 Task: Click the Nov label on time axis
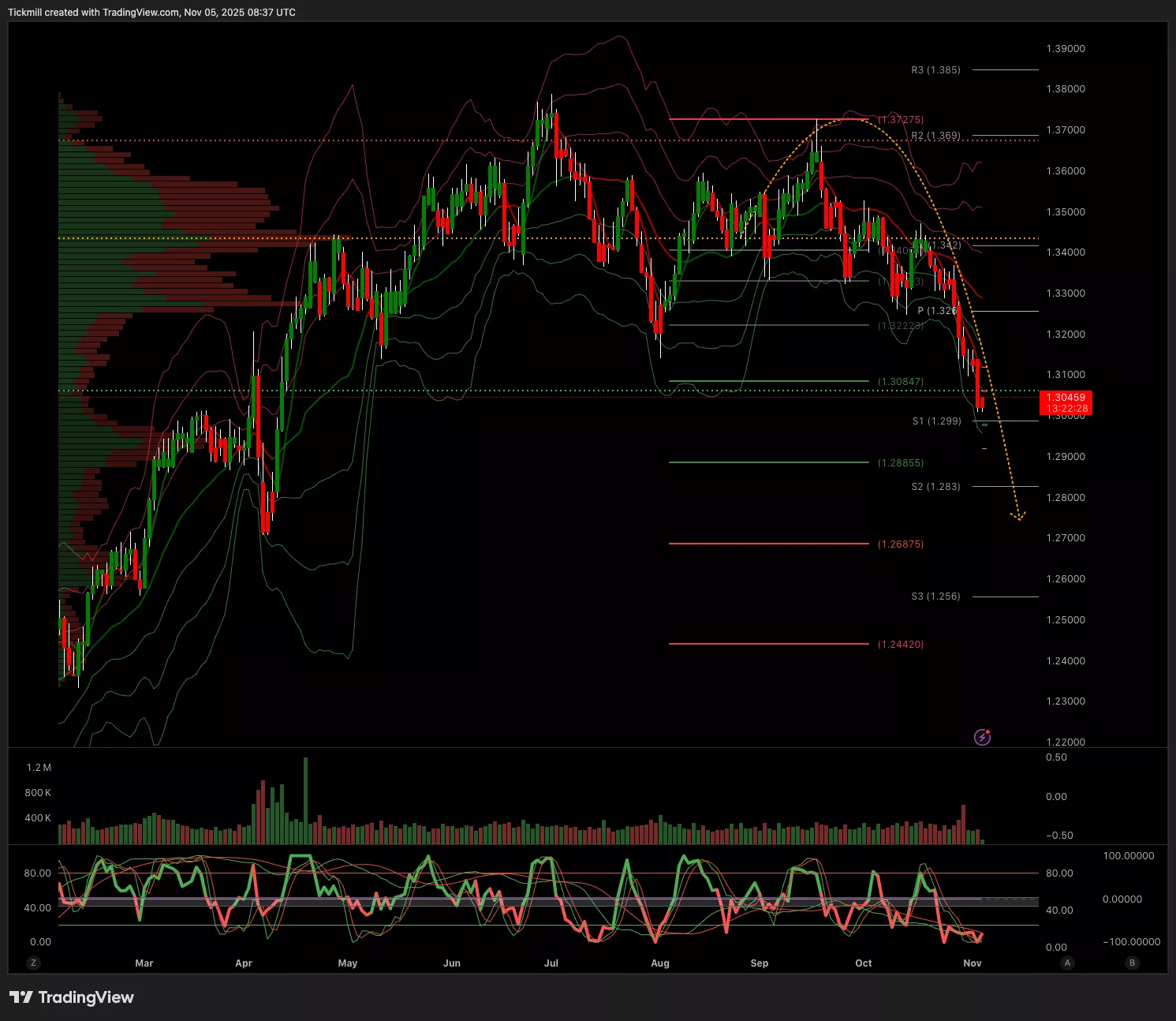pos(973,963)
